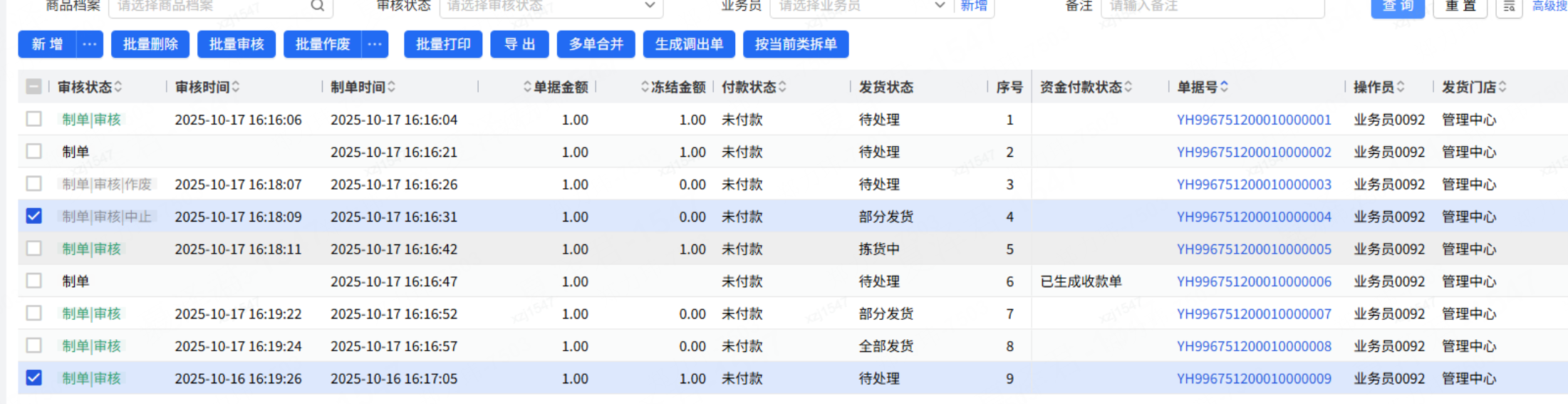
Task: Click creation time 2025-10-16 16:17:05
Action: 394,378
